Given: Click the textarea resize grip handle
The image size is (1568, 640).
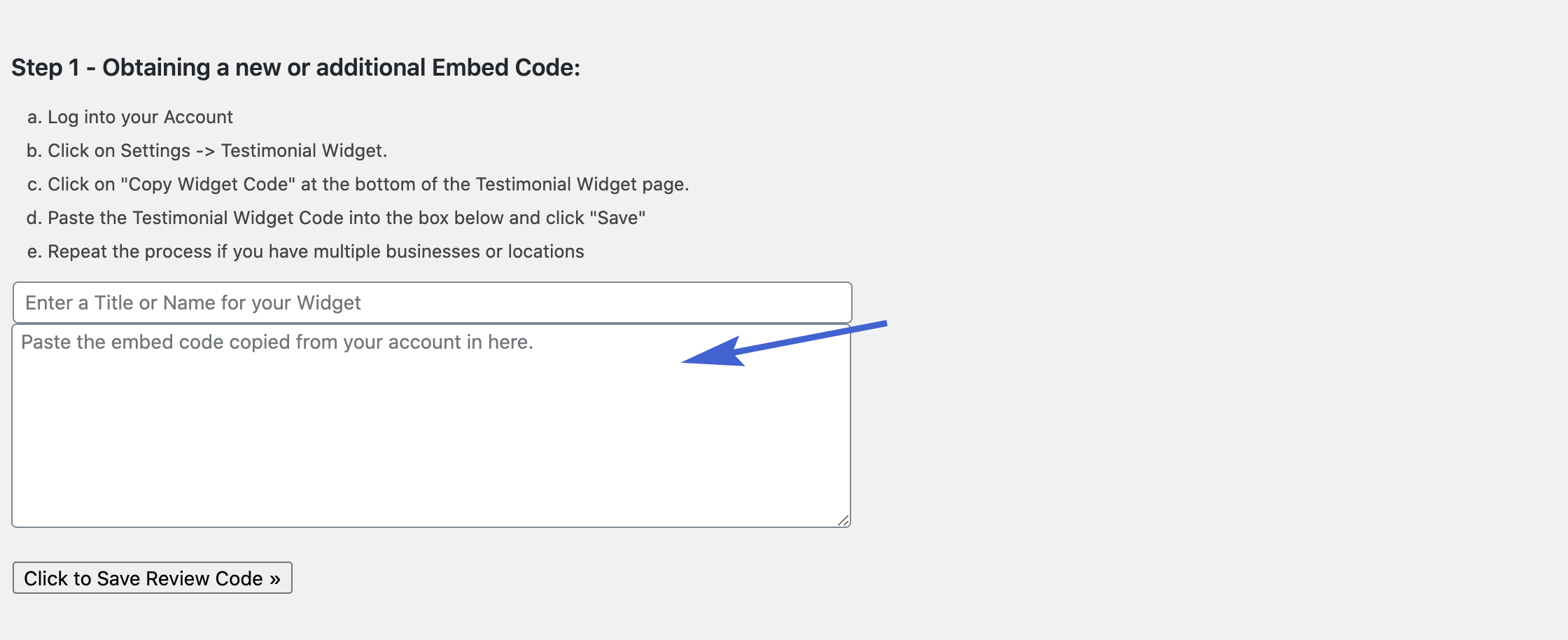Looking at the screenshot, I should [843, 520].
